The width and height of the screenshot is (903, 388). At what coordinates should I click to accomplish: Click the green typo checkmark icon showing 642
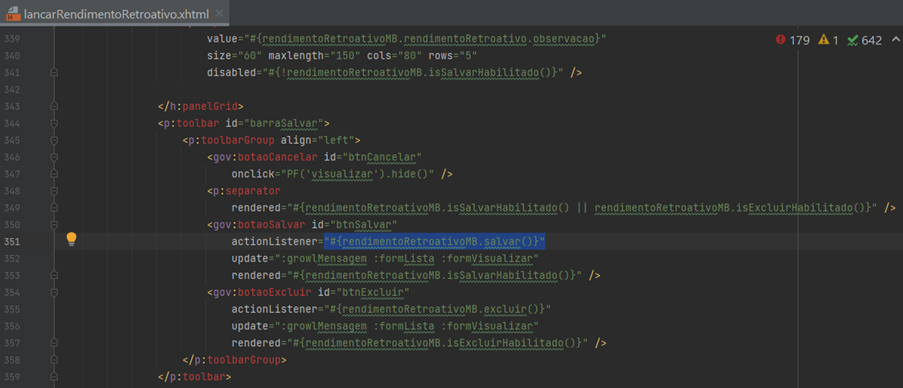[x=853, y=40]
